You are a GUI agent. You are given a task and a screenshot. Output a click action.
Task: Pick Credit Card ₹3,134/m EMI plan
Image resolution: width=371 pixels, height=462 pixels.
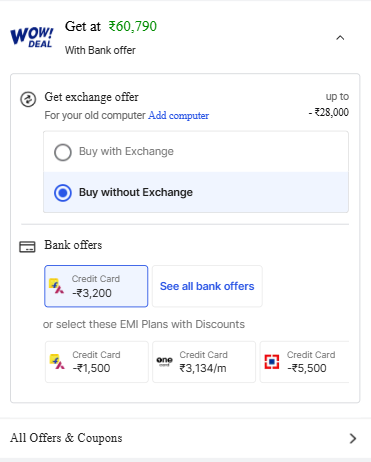tap(204, 362)
